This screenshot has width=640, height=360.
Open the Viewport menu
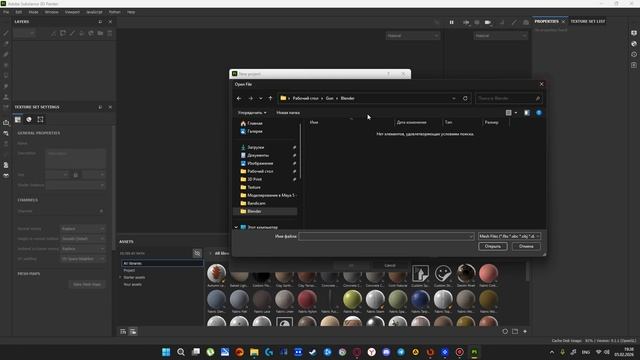[72, 12]
